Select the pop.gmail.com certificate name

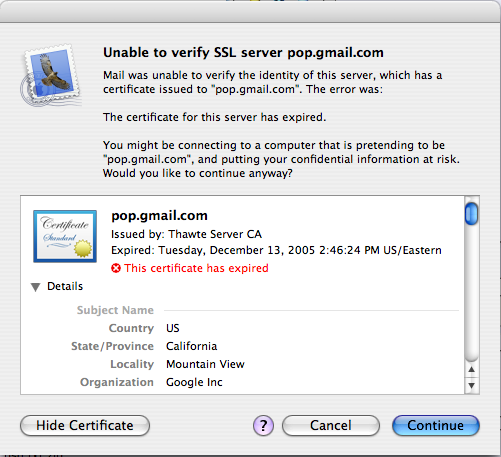159,216
